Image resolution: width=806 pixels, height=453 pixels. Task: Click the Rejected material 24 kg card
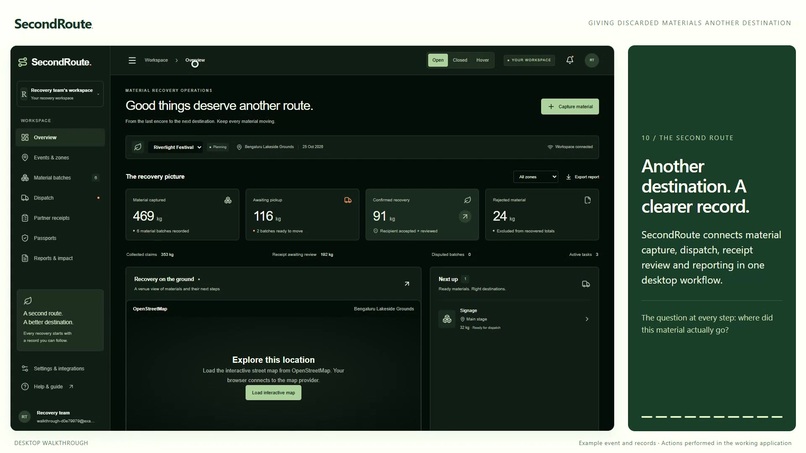pyautogui.click(x=542, y=214)
